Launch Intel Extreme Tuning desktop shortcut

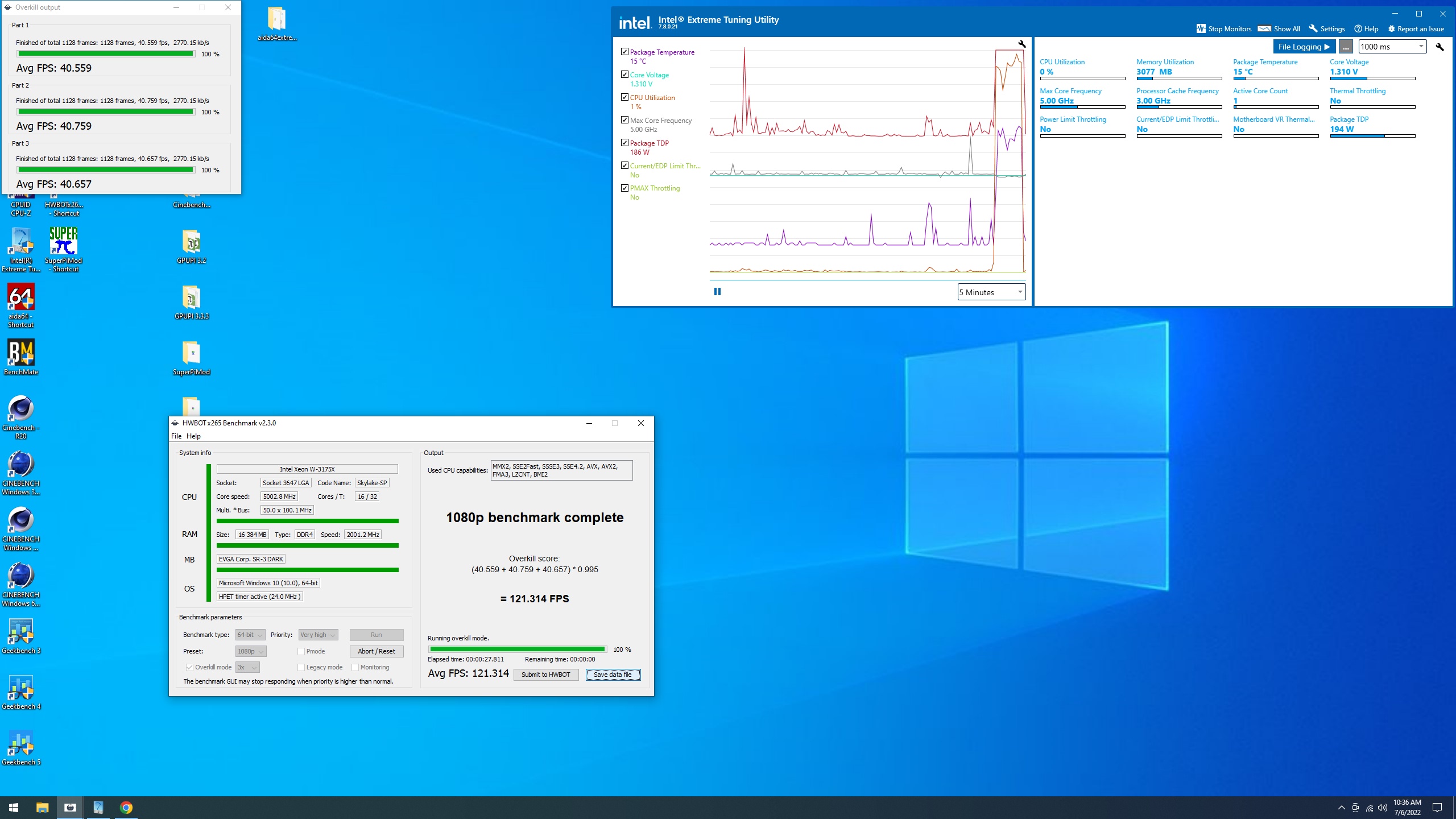pos(21,249)
